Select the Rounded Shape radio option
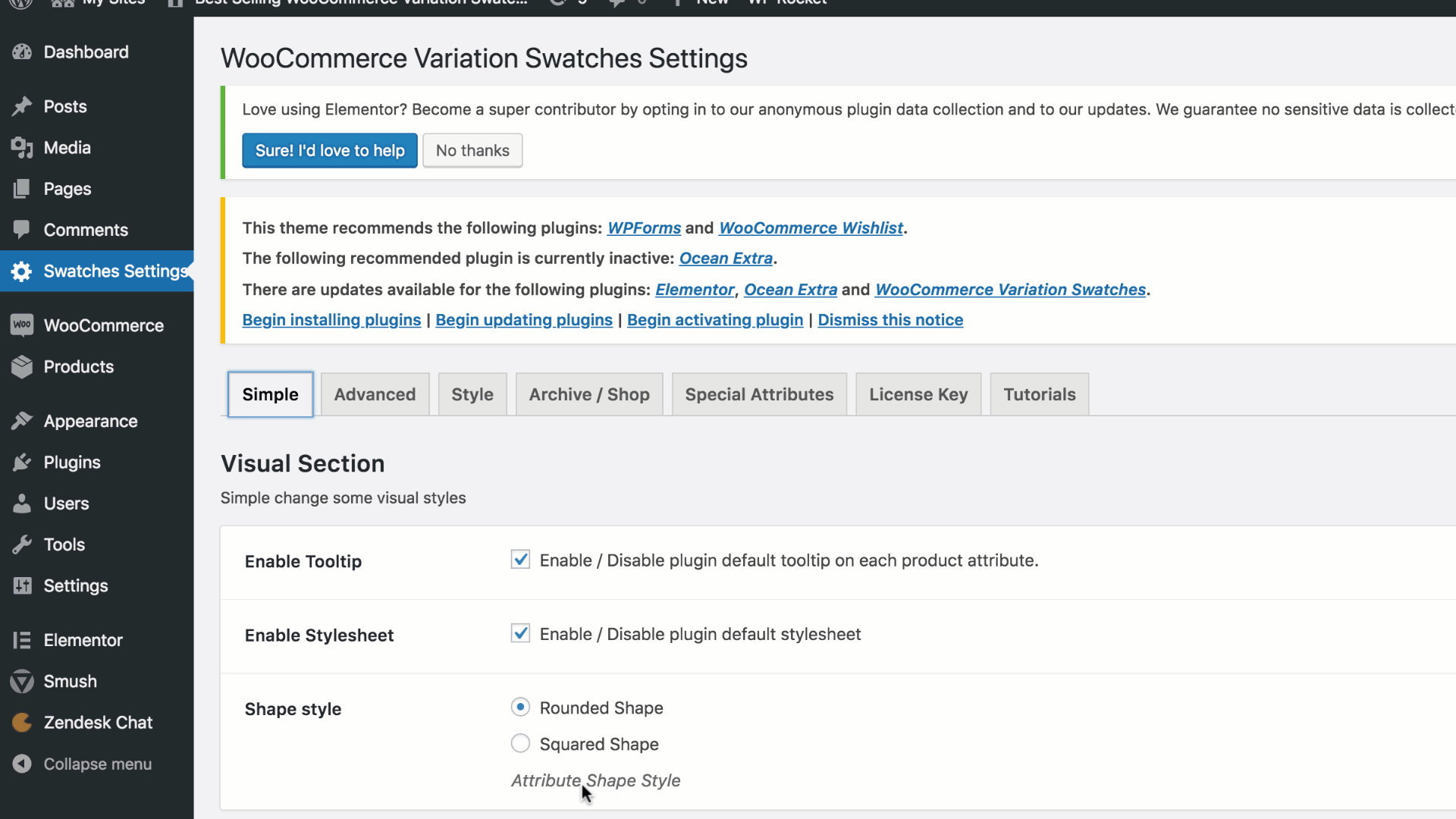1456x819 pixels. click(x=520, y=707)
